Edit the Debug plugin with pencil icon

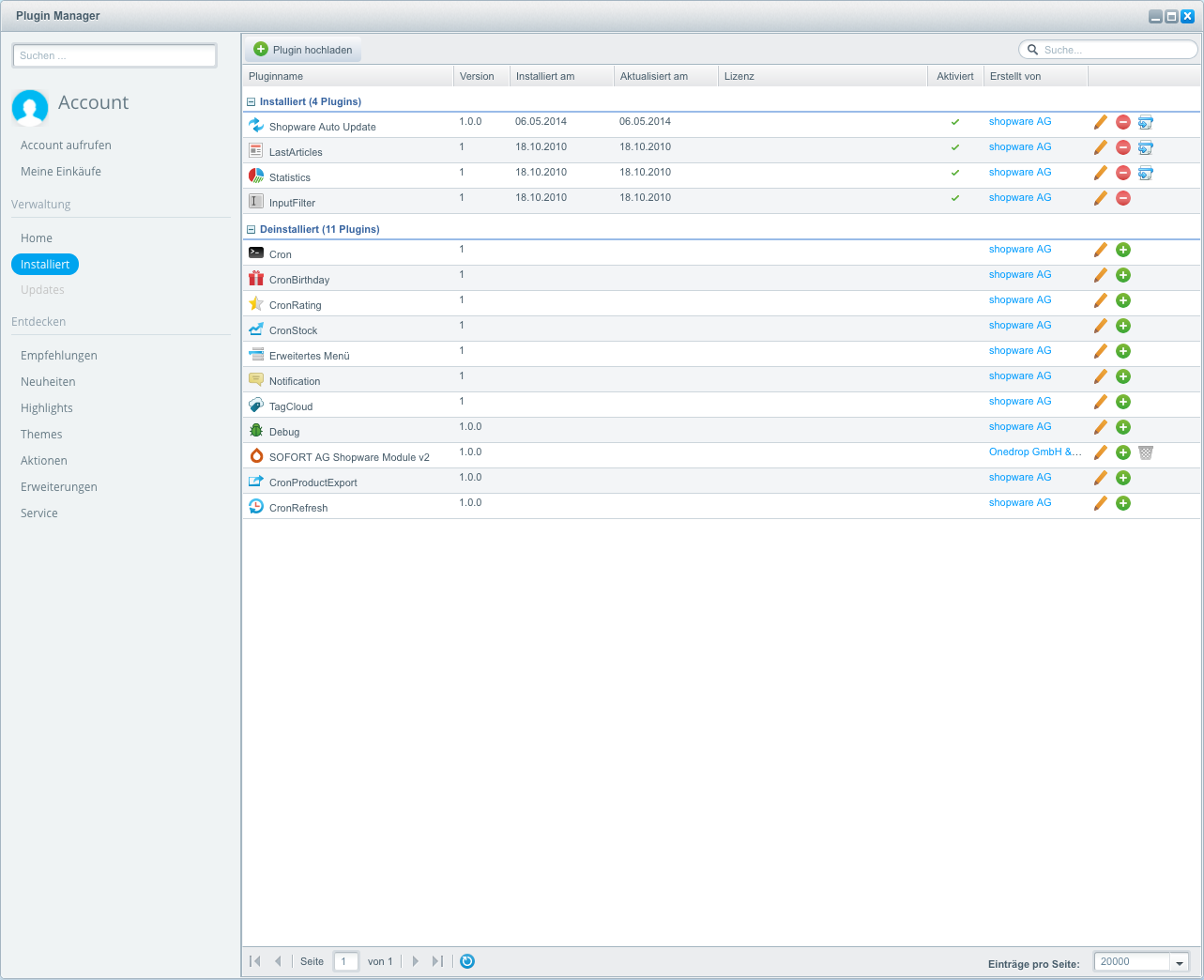pyautogui.click(x=1101, y=427)
